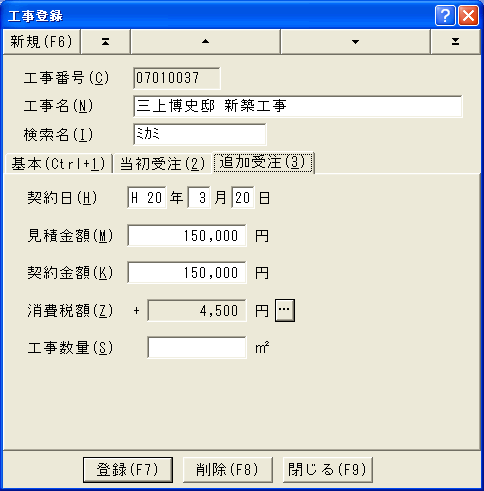
Task: Go to next record down arrow
Action: [355, 42]
